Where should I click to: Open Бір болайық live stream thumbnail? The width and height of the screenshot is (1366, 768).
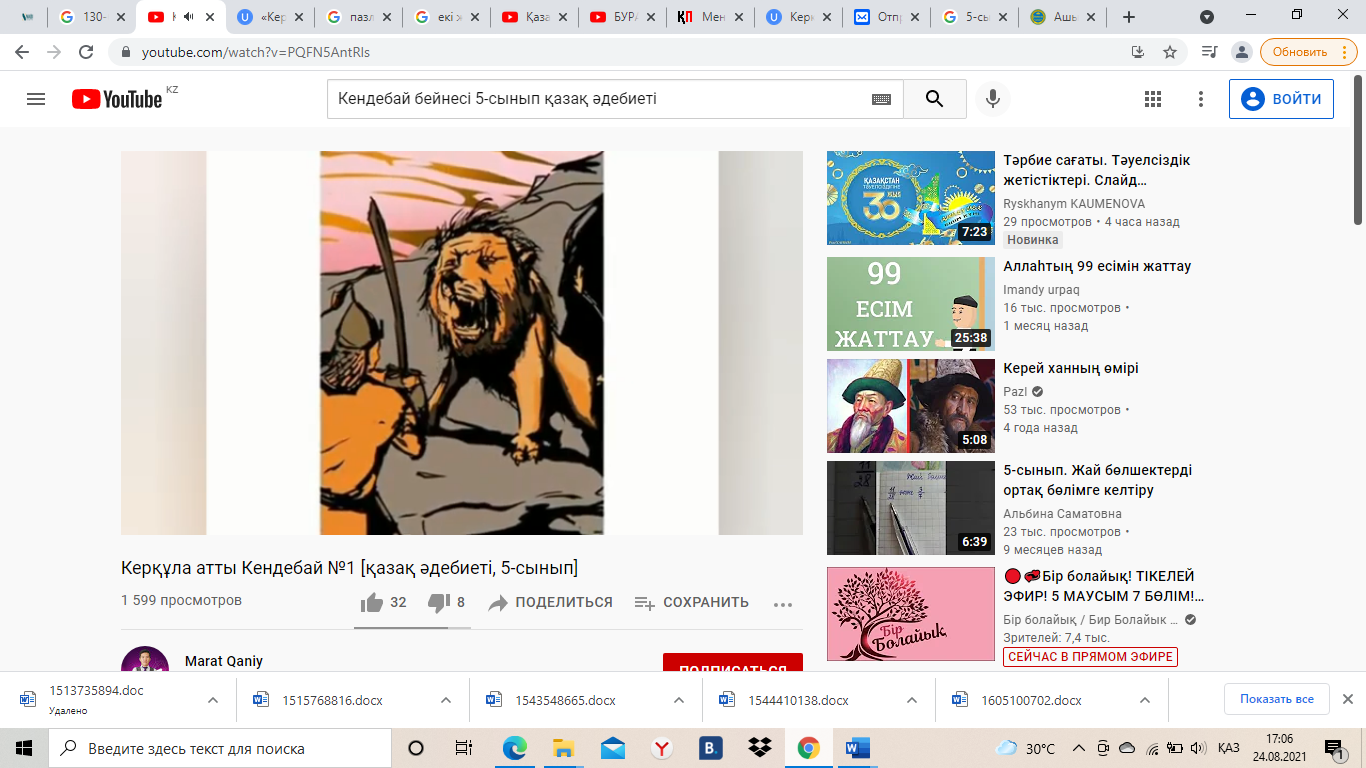pyautogui.click(x=911, y=614)
